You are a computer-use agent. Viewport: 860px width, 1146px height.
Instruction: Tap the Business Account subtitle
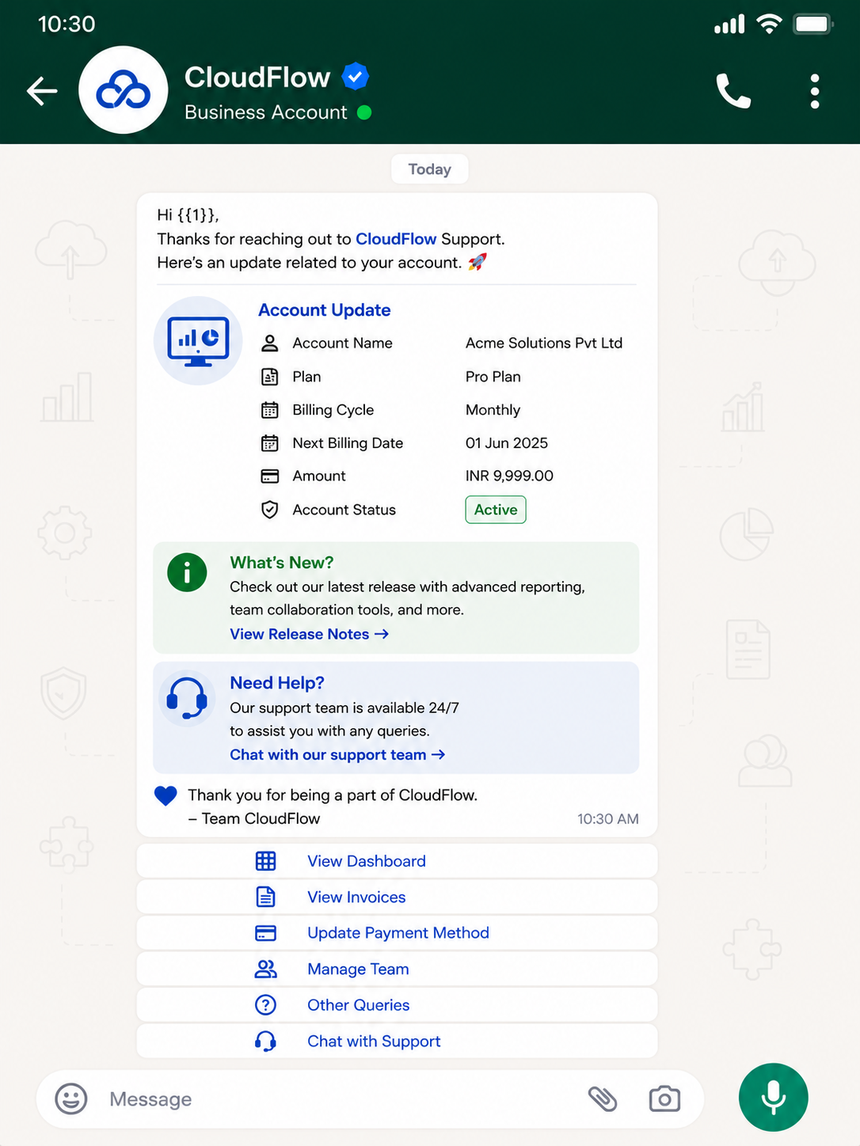tap(266, 112)
